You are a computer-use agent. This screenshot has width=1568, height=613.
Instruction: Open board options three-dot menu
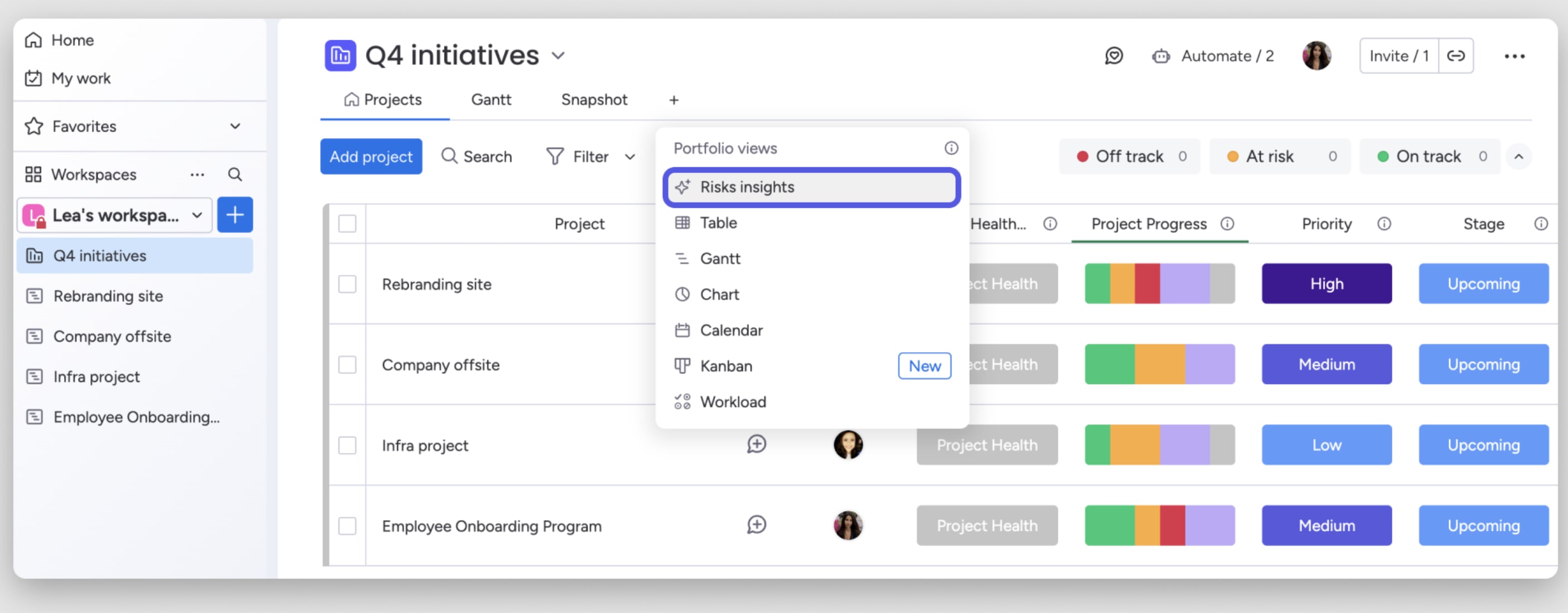(1514, 56)
